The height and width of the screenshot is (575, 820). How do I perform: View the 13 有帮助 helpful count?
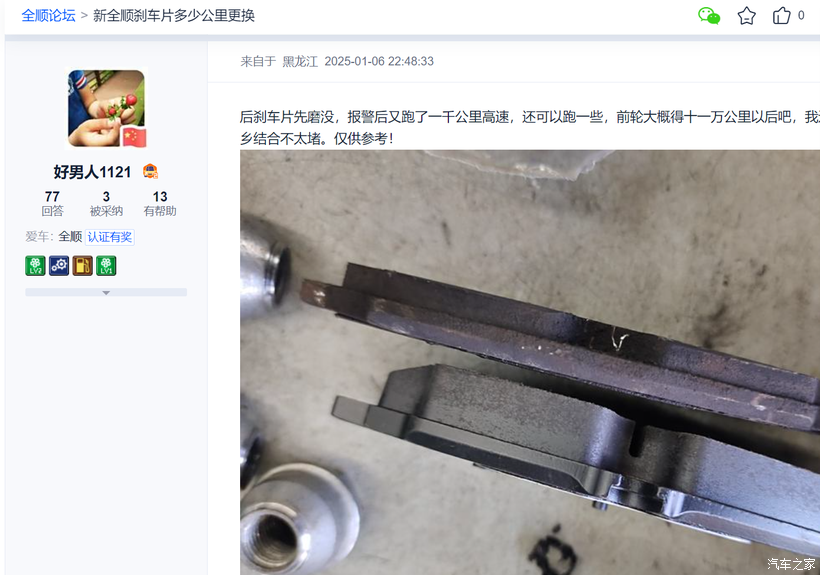pos(160,203)
